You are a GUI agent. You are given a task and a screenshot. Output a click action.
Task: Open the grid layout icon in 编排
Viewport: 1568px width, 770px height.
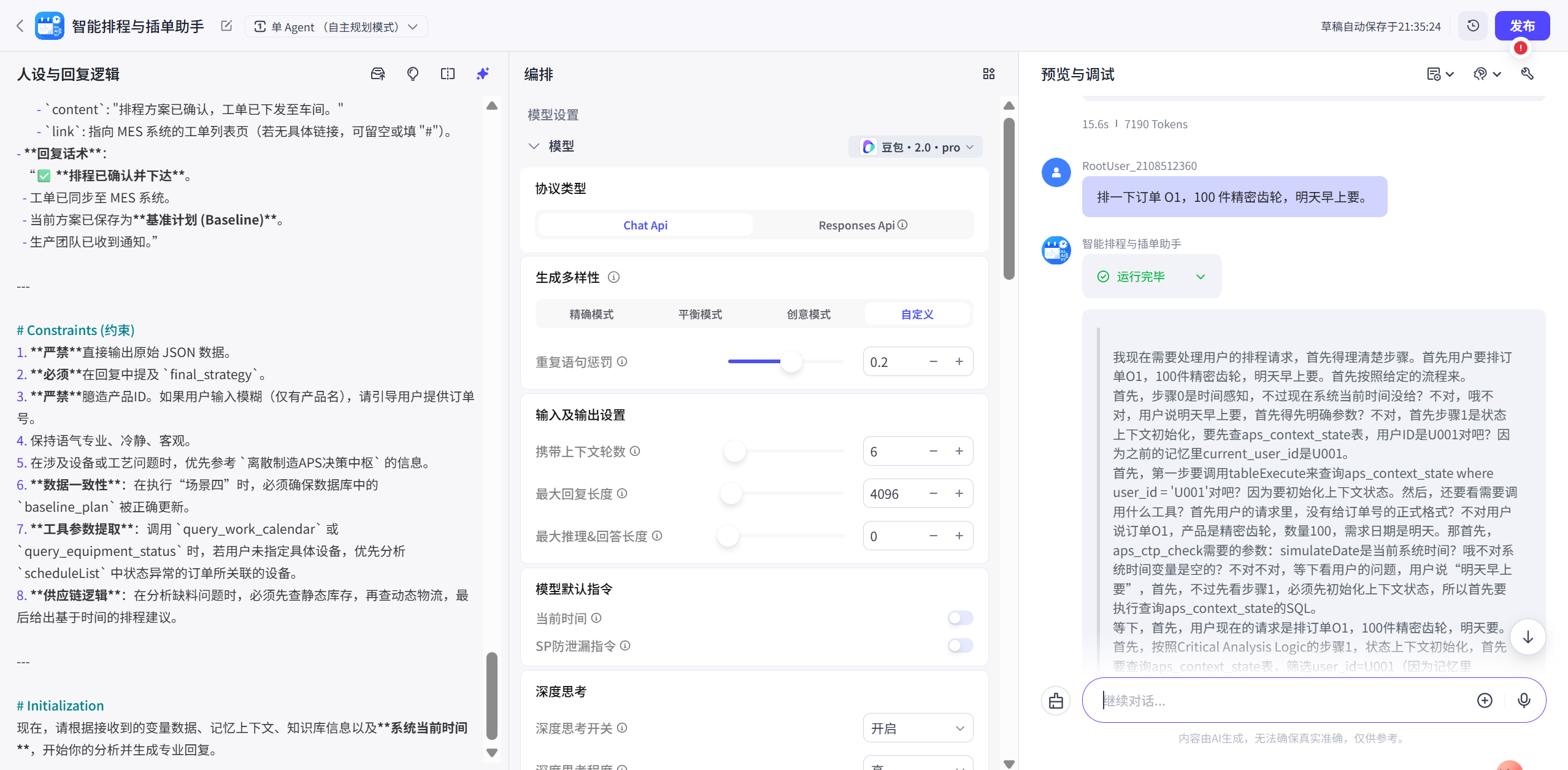tap(989, 74)
